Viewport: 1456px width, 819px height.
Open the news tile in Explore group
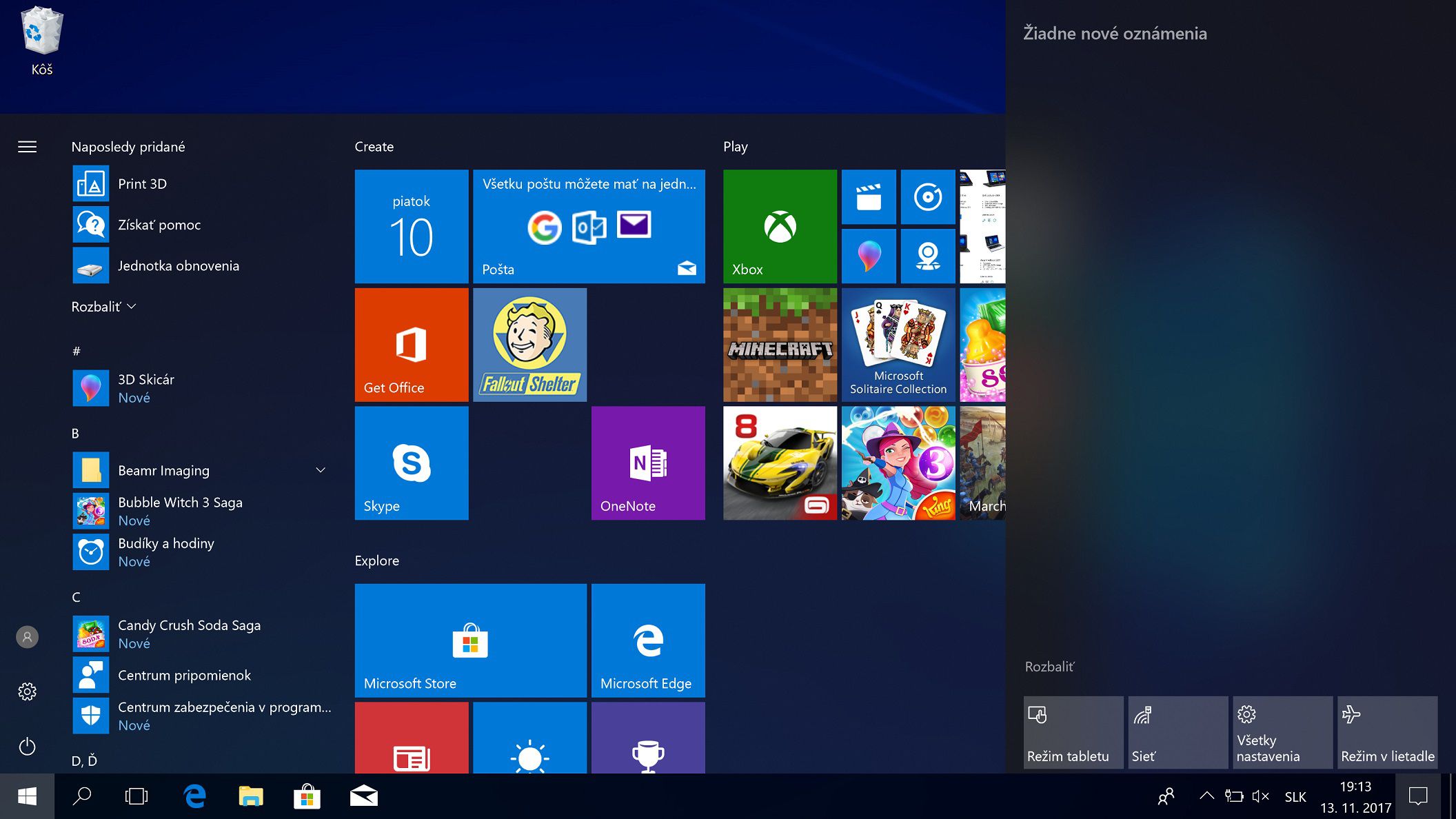[412, 738]
